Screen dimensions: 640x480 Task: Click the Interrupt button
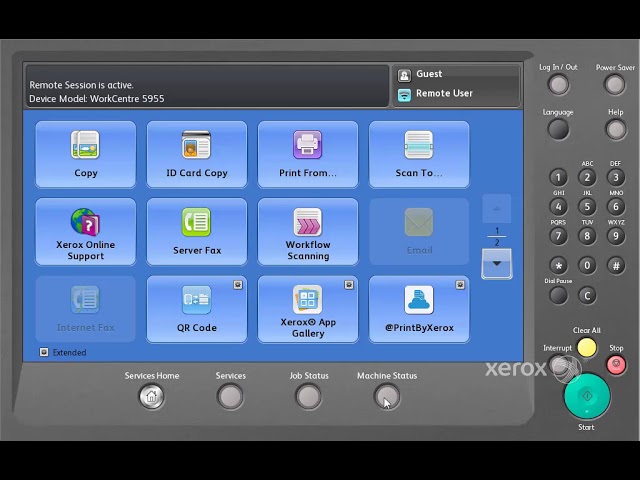(x=558, y=363)
